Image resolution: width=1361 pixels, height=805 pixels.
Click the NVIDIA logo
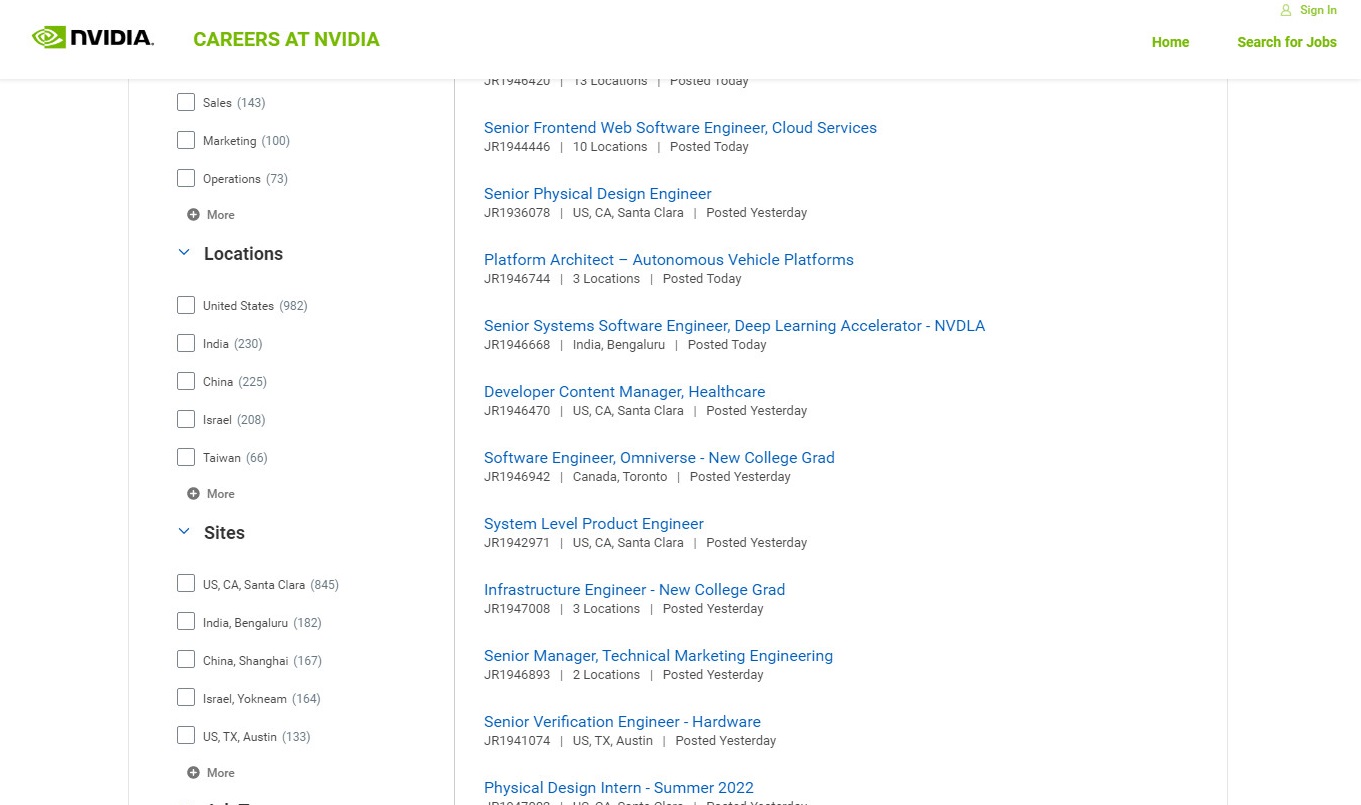pos(93,39)
